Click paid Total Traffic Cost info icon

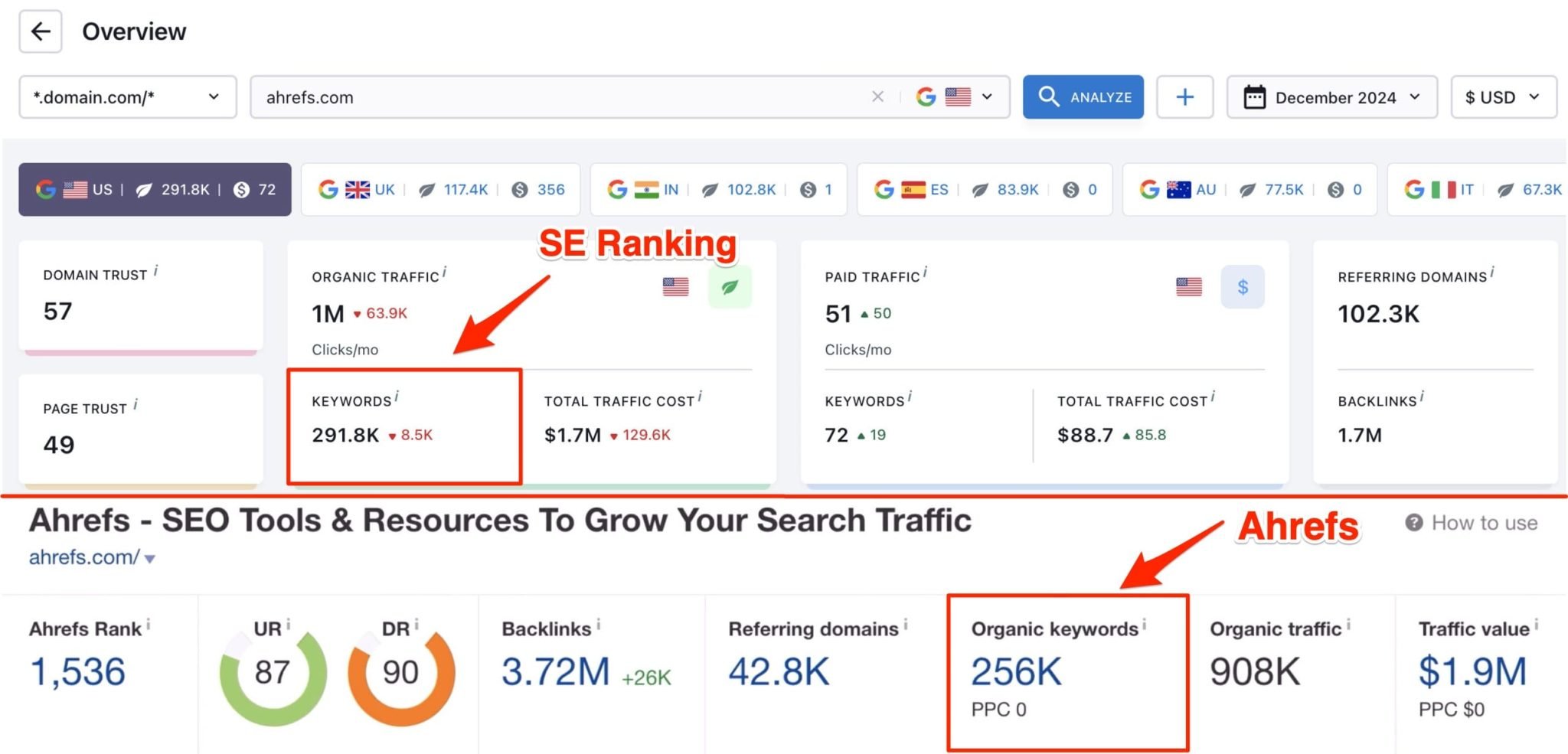tap(1213, 397)
